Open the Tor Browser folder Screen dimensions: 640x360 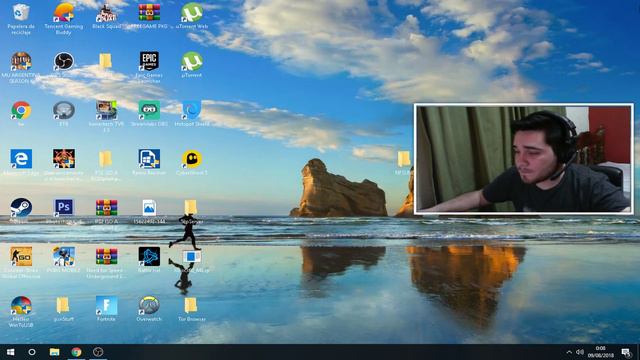191,305
